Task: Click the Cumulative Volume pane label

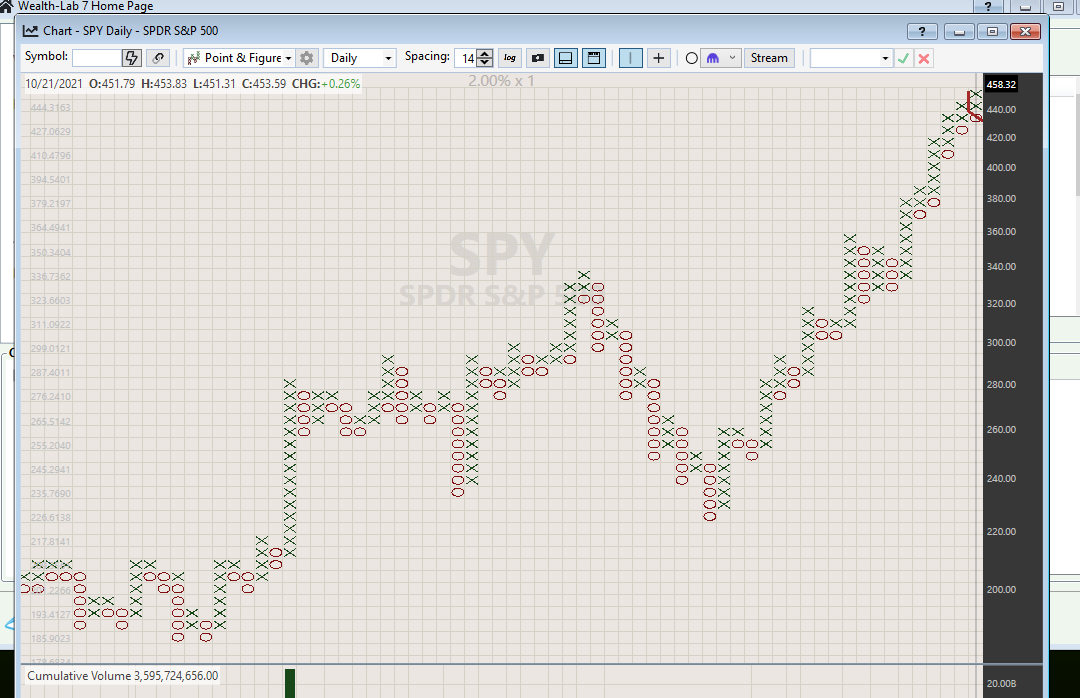Action: (123, 676)
